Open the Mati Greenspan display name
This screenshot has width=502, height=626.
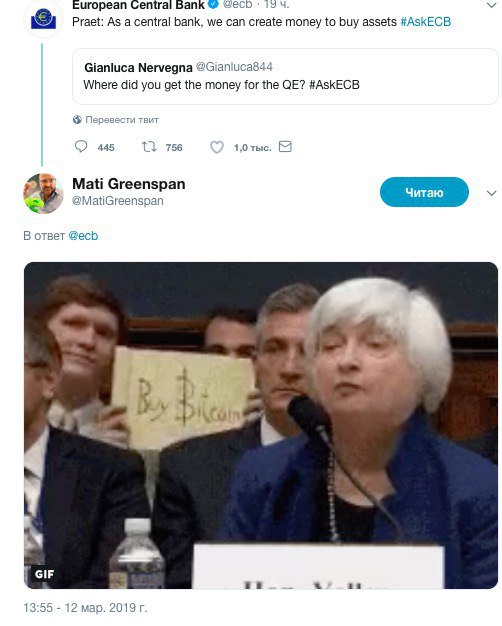(x=129, y=184)
